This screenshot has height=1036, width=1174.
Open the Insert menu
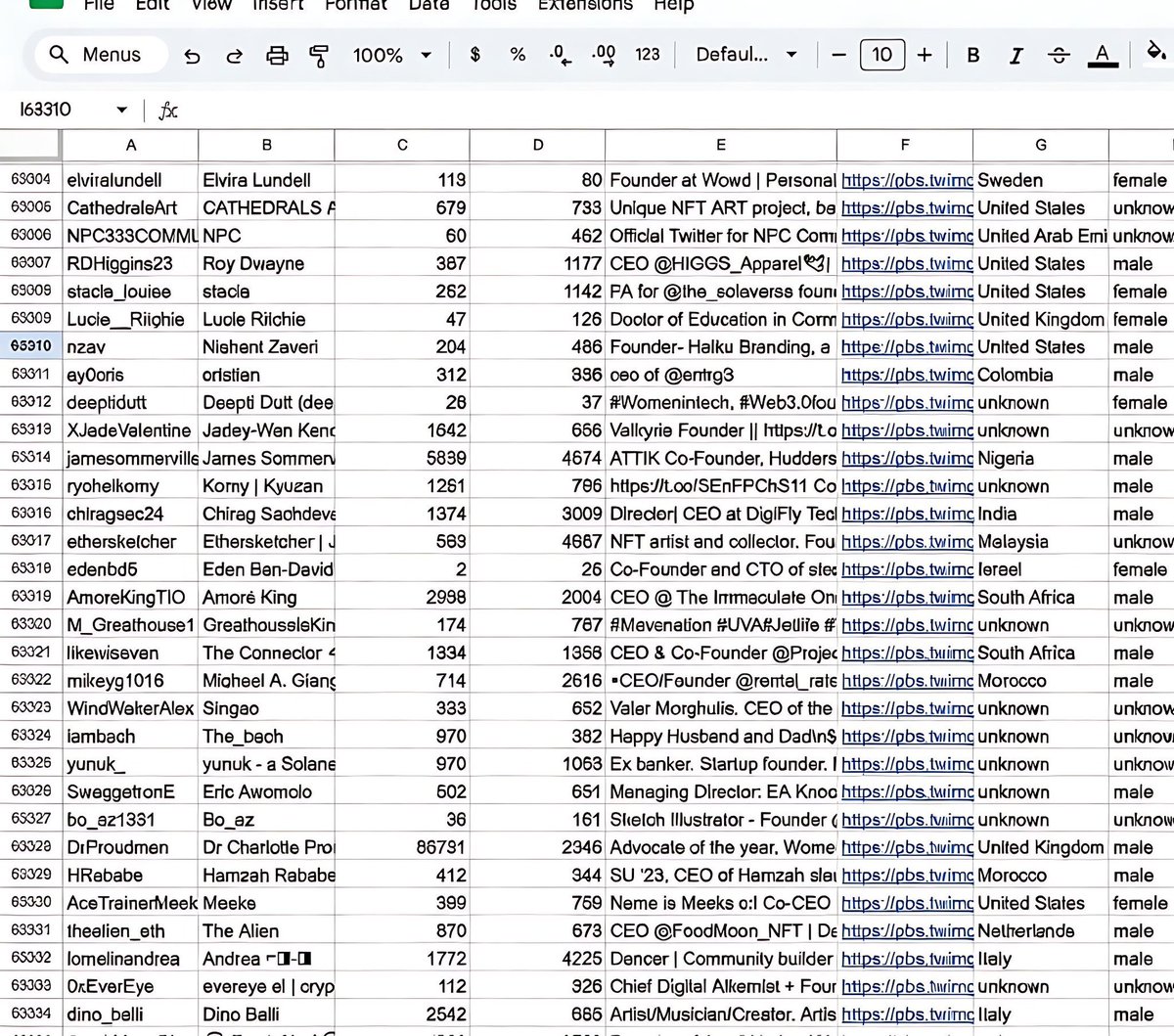[x=279, y=5]
